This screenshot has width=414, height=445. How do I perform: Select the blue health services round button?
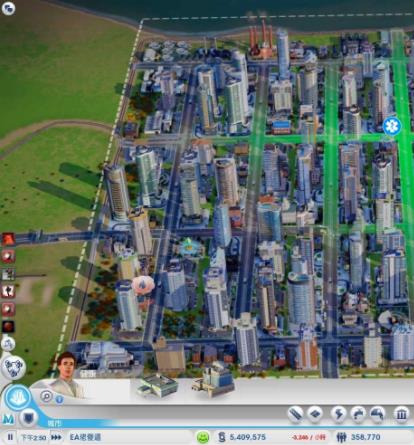click(18, 397)
